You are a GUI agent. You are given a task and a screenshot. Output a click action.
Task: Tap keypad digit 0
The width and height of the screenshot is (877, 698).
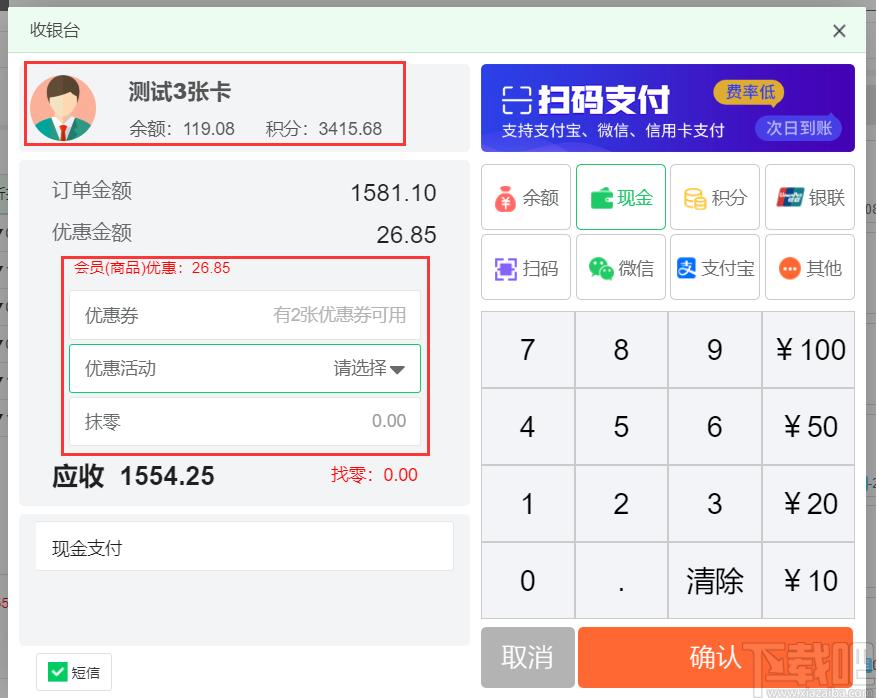coord(527,581)
